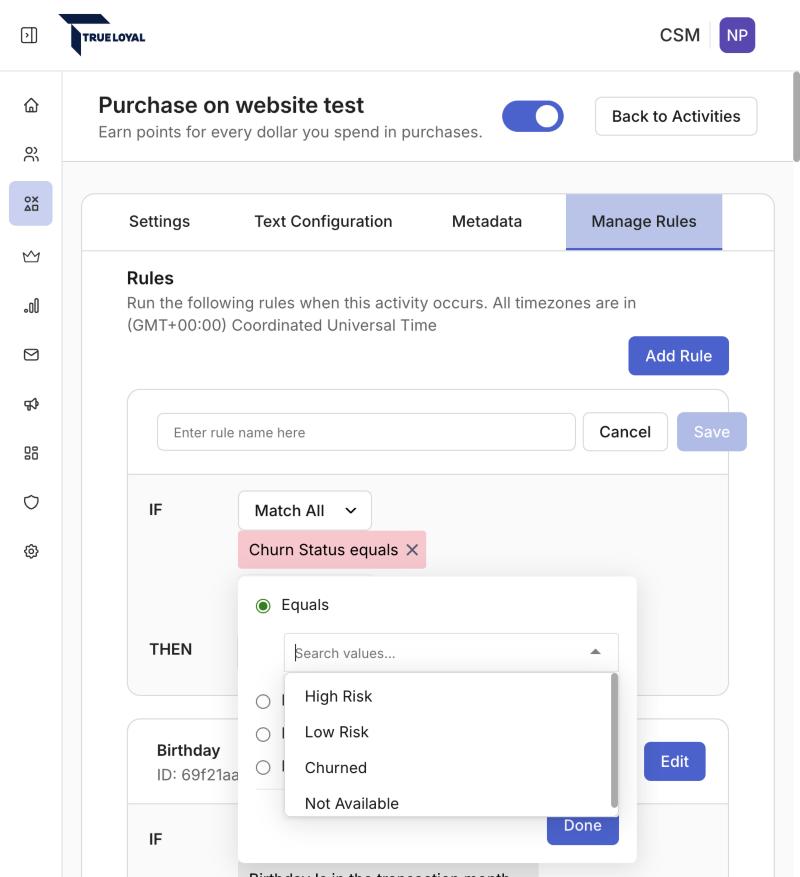Select the third radio option below Equals
The image size is (800, 877).
pos(263,734)
